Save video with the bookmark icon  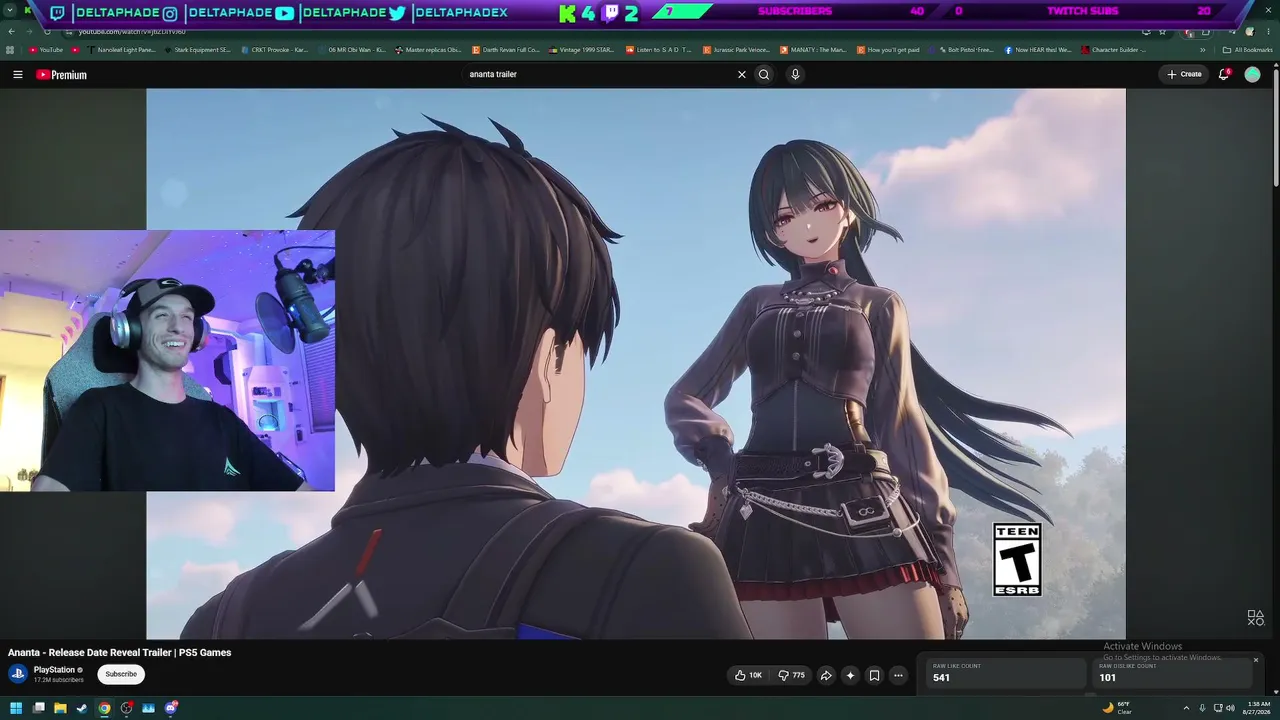pyautogui.click(x=874, y=675)
